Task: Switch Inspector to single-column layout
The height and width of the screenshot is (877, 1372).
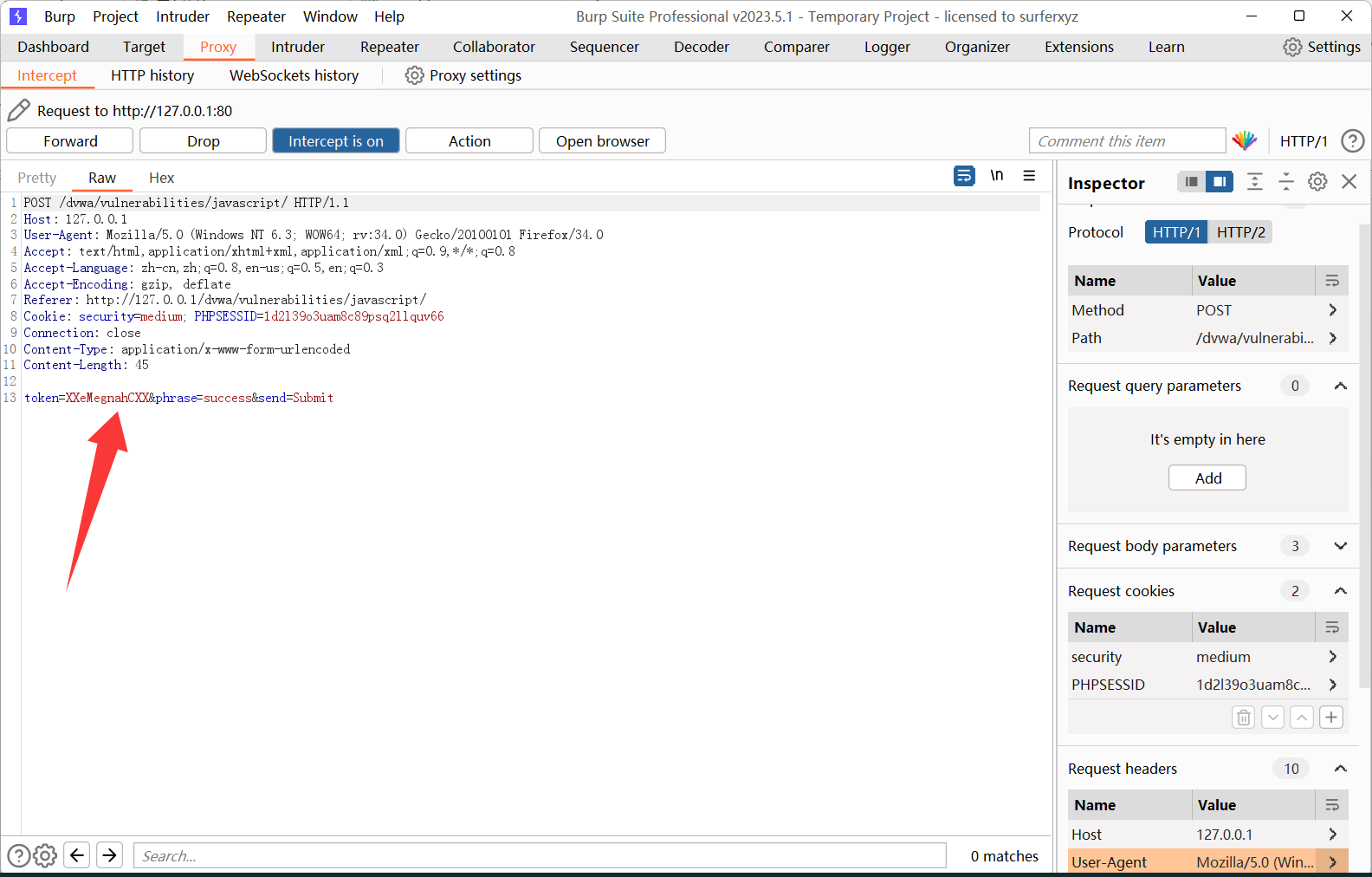Action: click(x=1192, y=181)
